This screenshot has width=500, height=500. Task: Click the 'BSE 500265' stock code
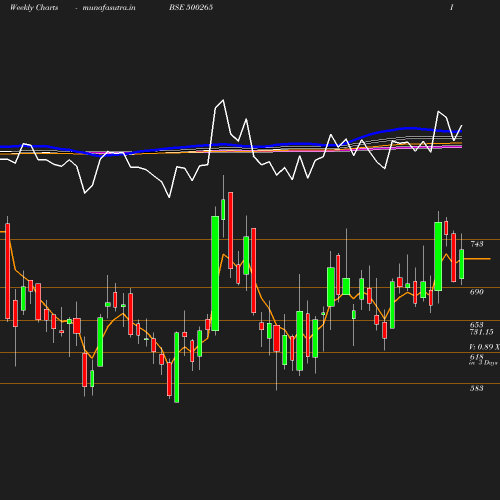tap(191, 7)
